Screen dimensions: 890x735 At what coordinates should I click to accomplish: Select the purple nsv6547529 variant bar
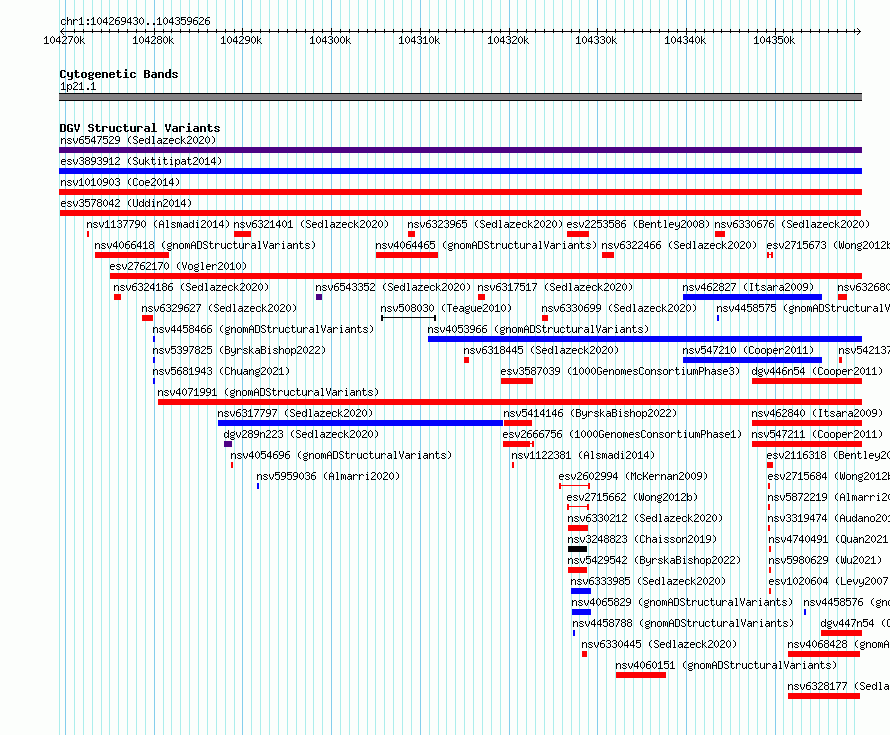pyautogui.click(x=460, y=150)
